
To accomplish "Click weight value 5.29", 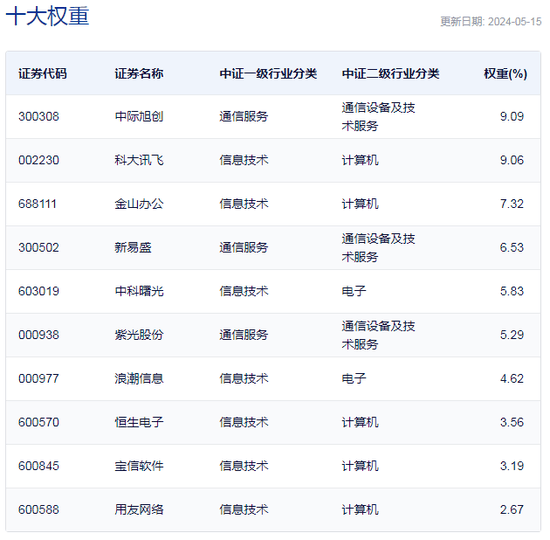I will click(512, 335).
